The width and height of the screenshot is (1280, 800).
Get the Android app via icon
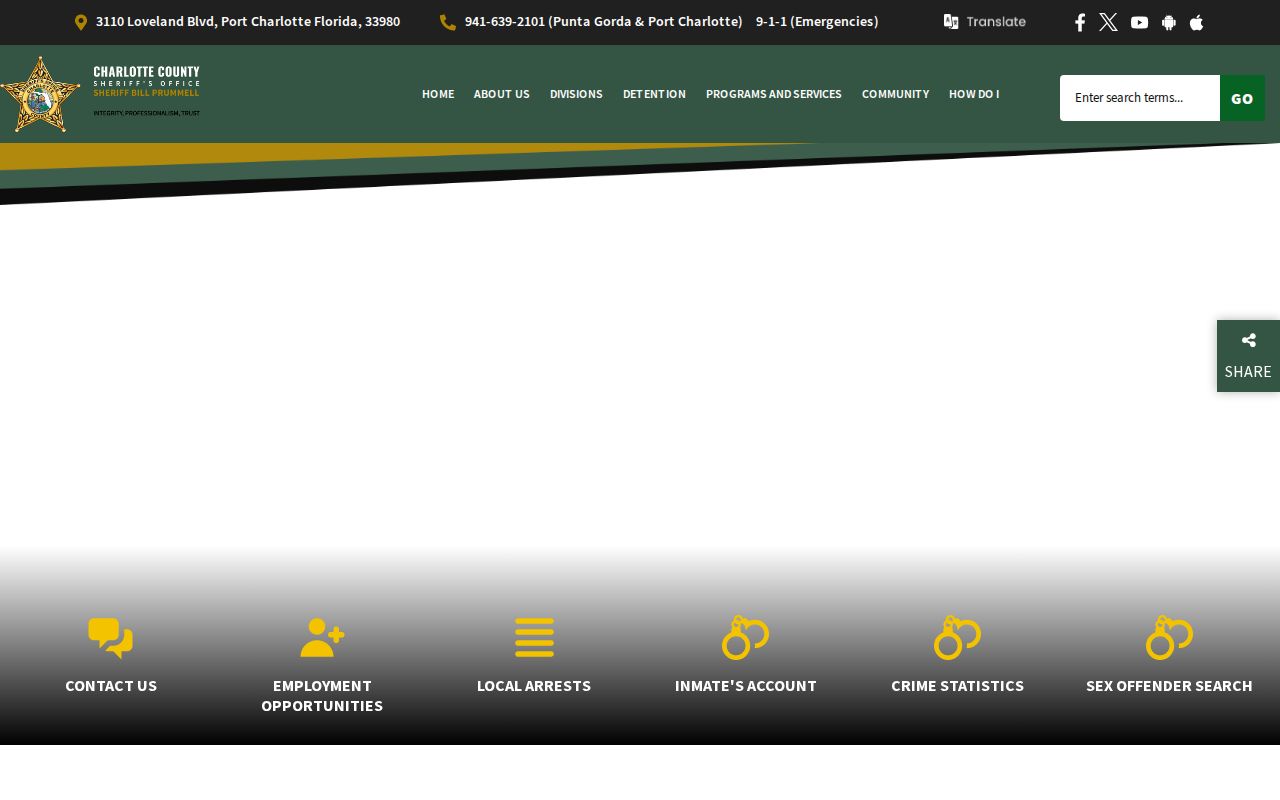coord(1168,22)
